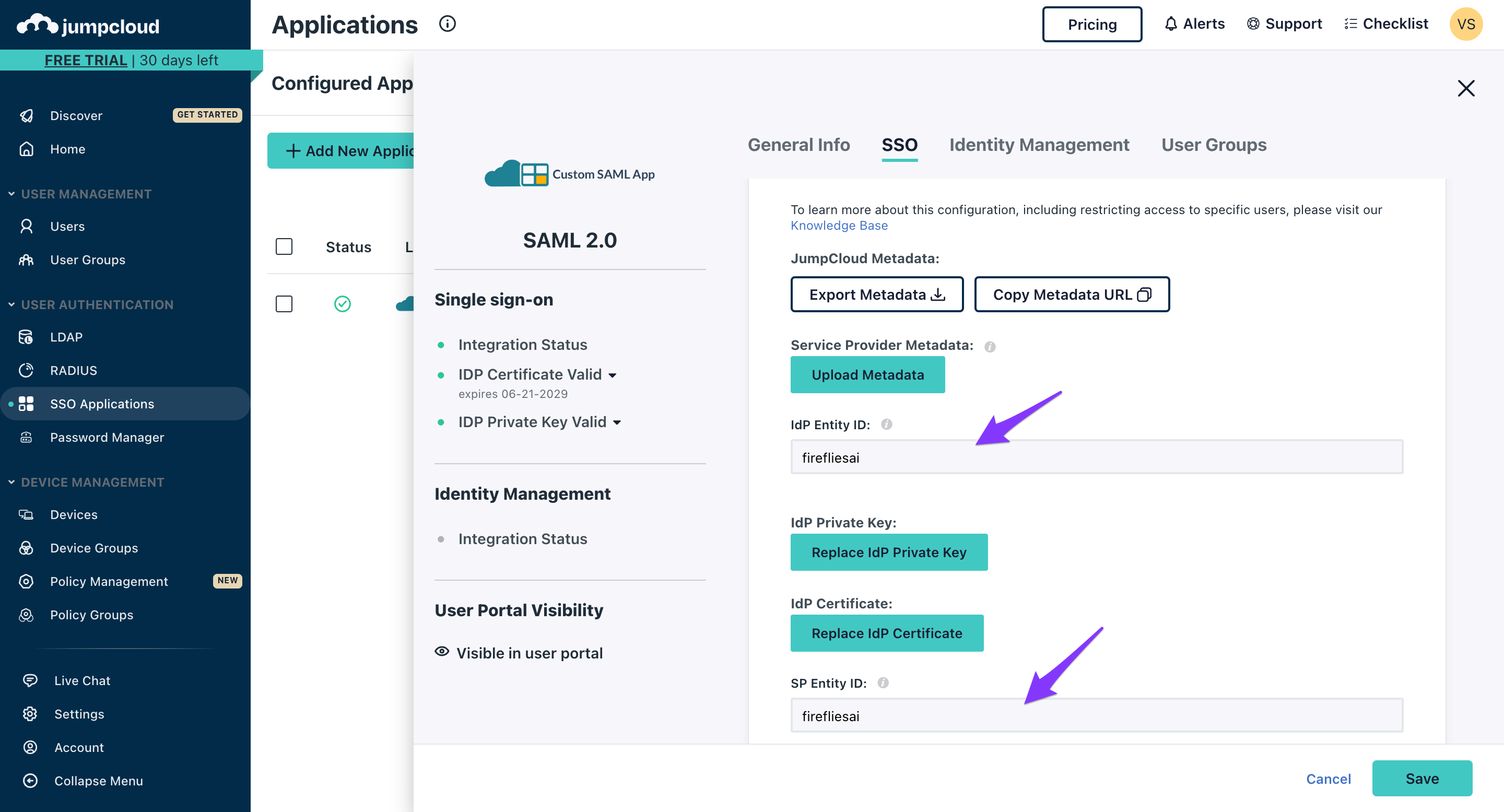Check the select-all applications checkbox

tap(284, 247)
